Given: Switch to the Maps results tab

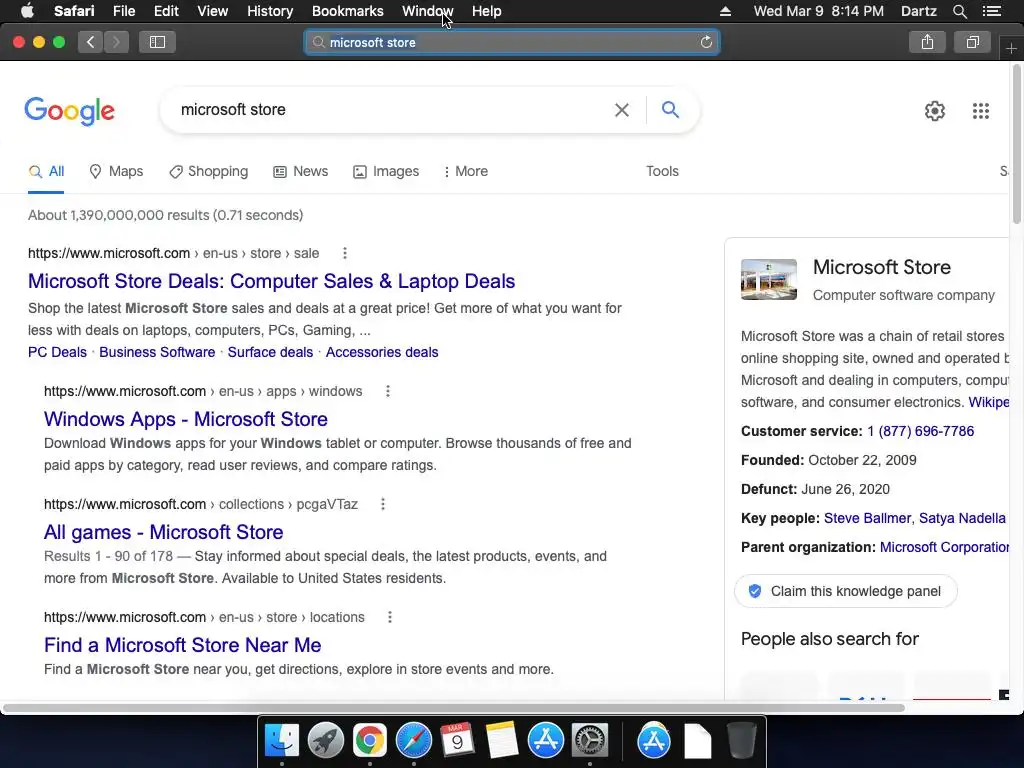Looking at the screenshot, I should [x=116, y=171].
